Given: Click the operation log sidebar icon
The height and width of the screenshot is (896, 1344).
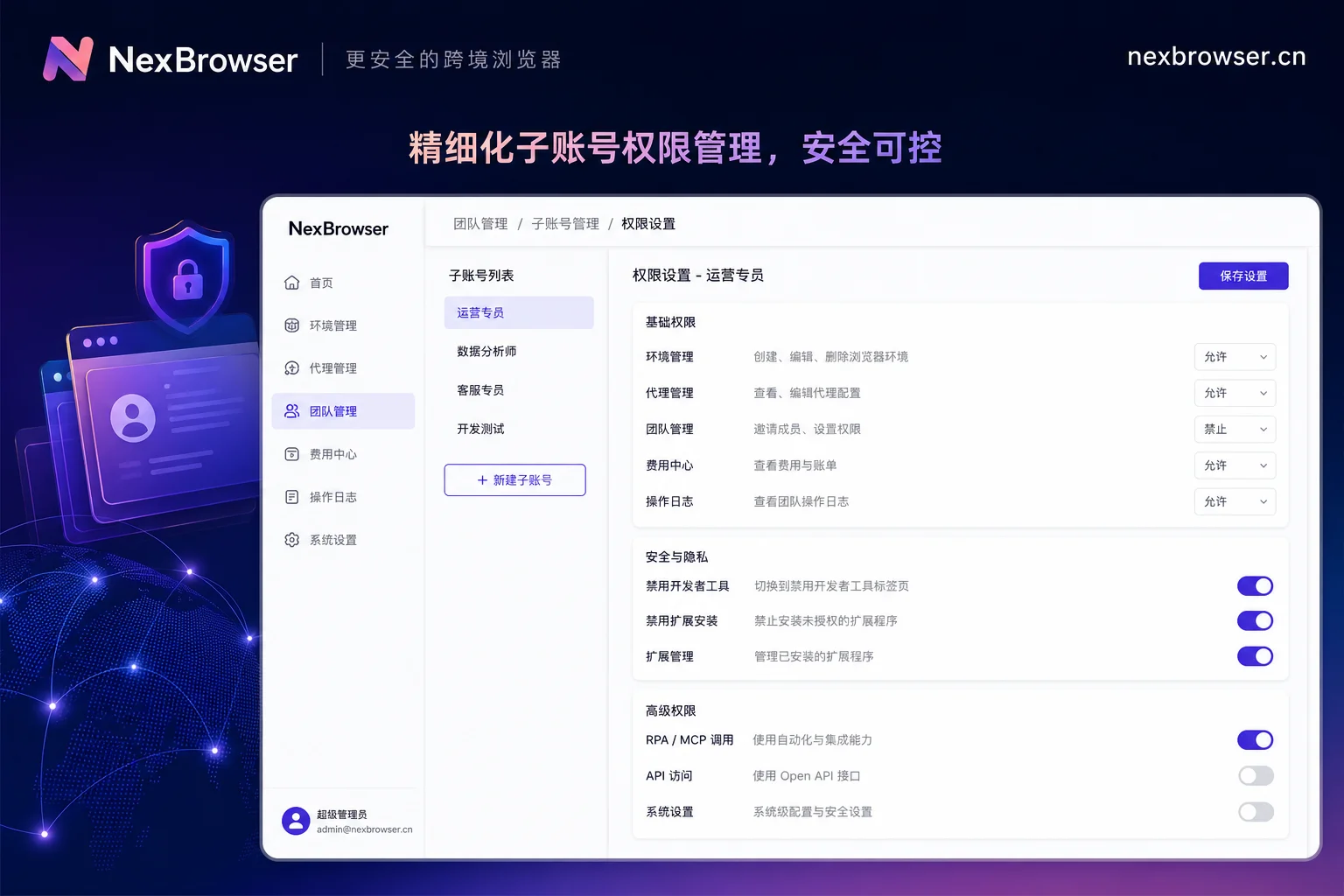Looking at the screenshot, I should [x=292, y=497].
